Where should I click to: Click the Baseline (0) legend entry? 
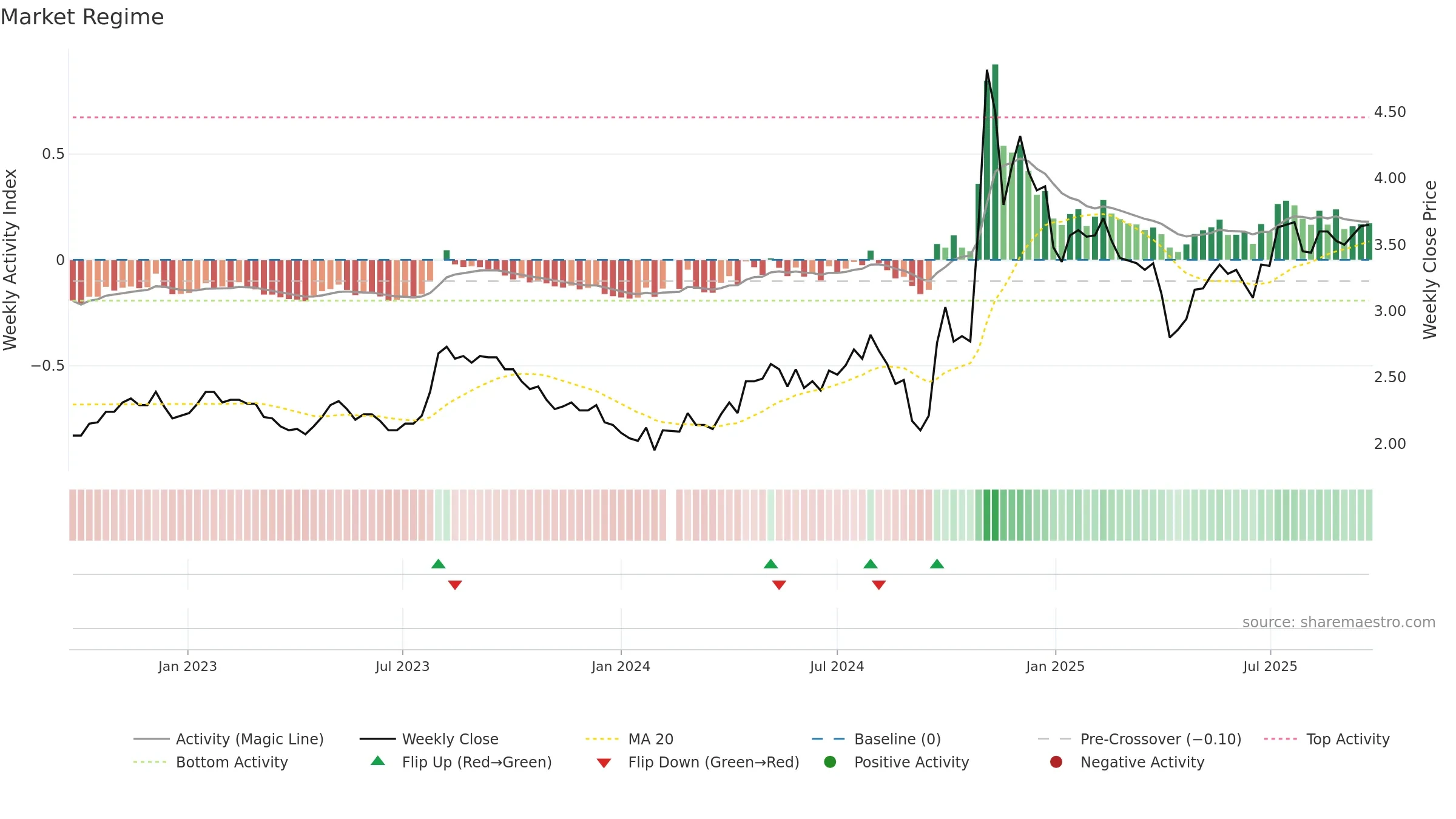click(876, 739)
